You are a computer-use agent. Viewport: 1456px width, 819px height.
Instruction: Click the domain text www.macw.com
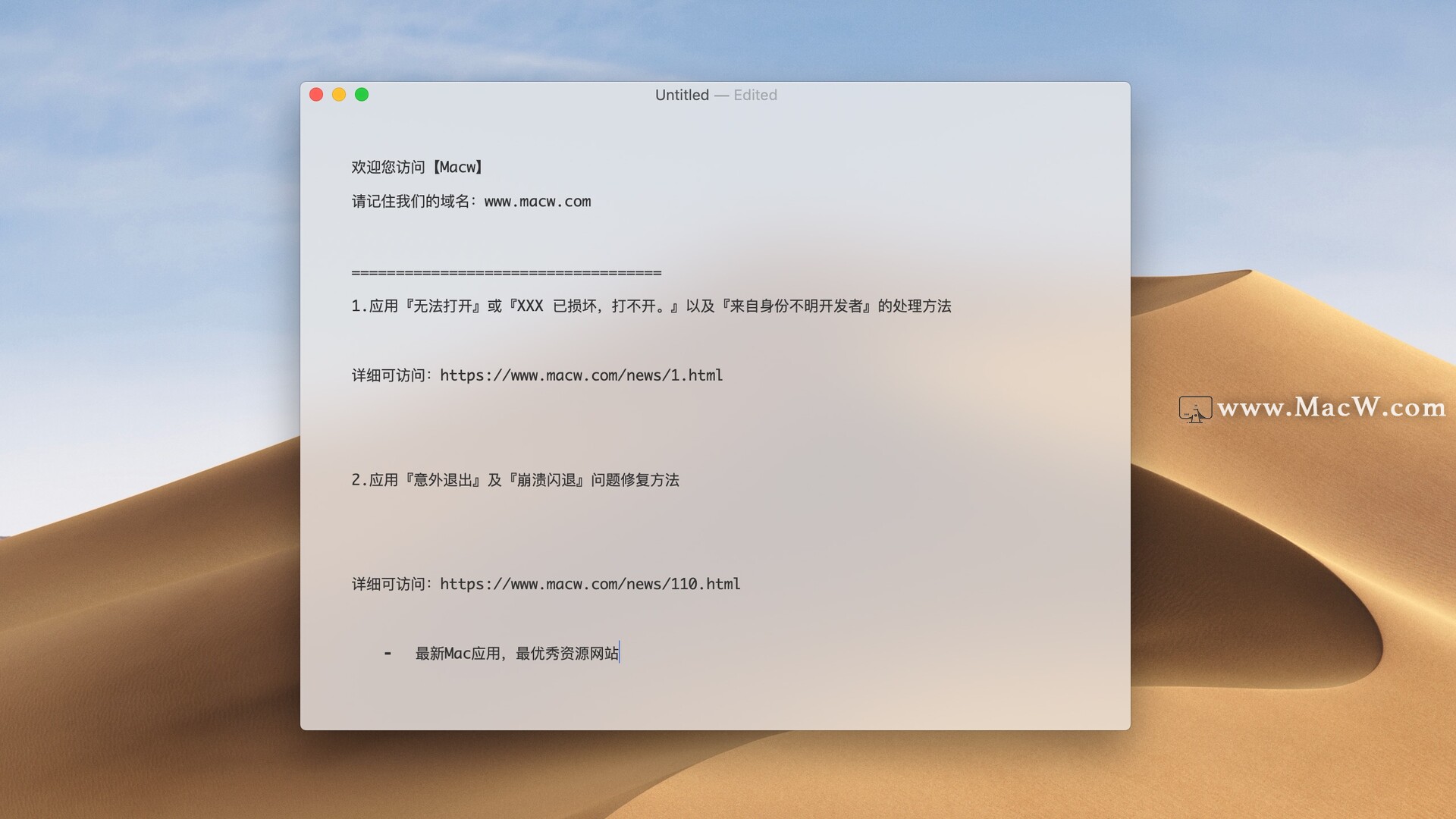[x=538, y=202]
